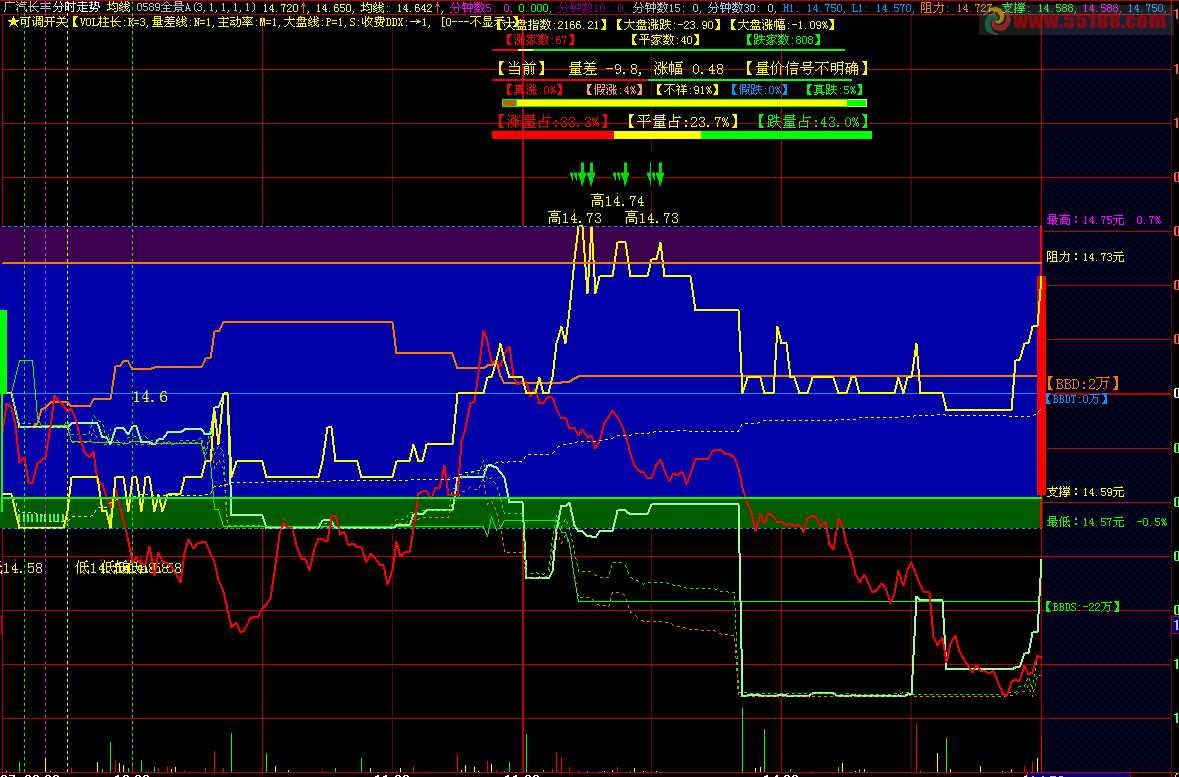Click the VOL柱长:K=3 parameter text
1179x777 pixels.
114,22
